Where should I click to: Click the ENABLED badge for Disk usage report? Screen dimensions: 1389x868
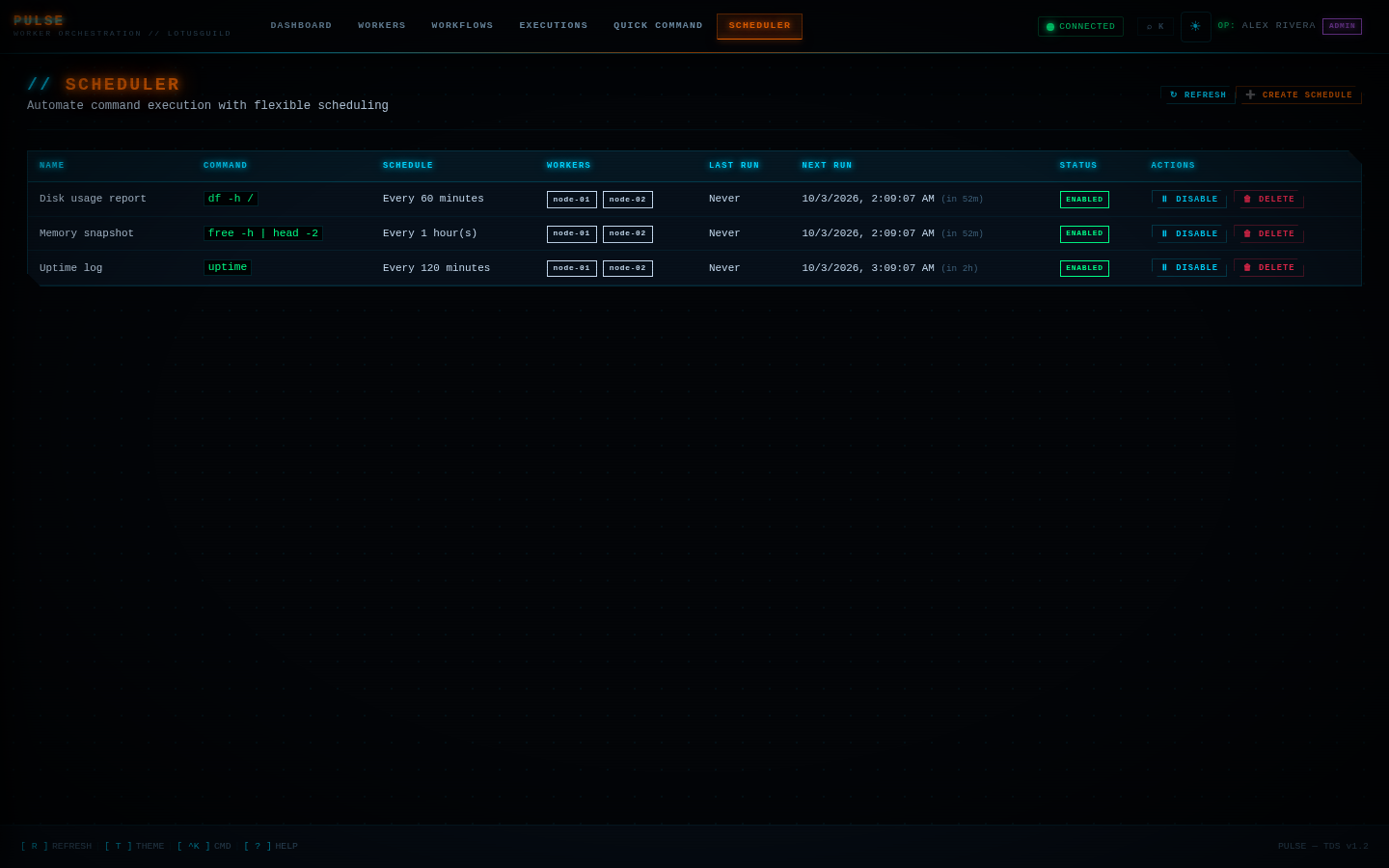[x=1084, y=200]
